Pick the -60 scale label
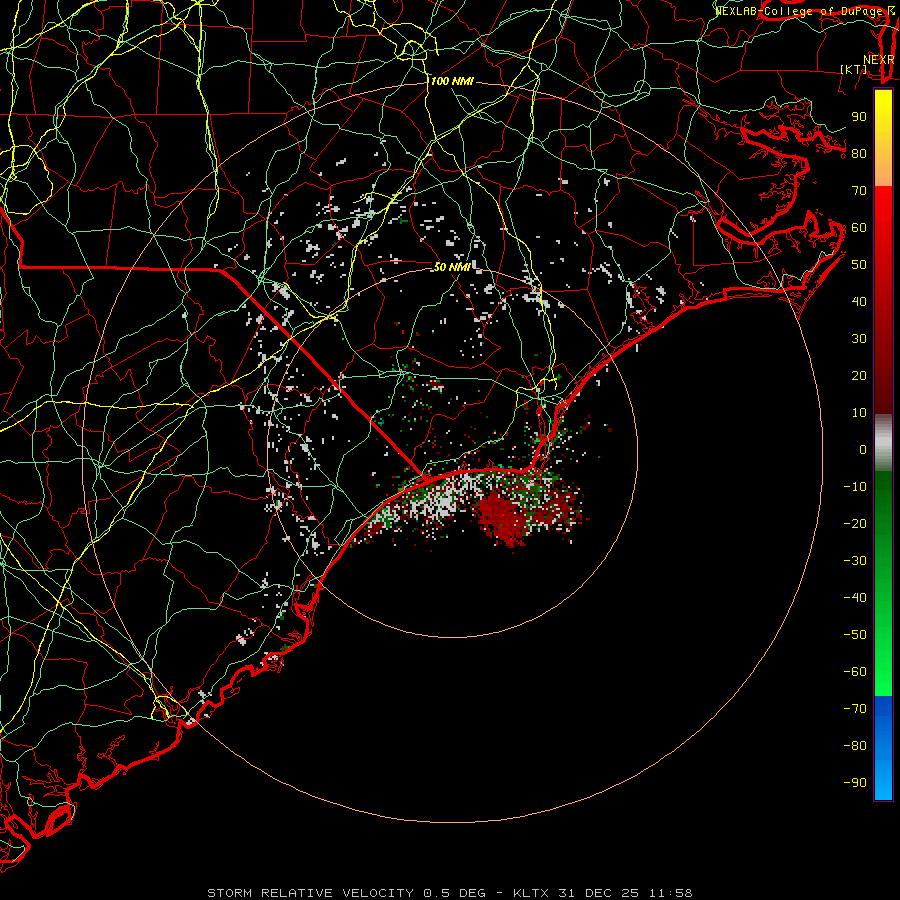Image resolution: width=900 pixels, height=900 pixels. coord(855,672)
